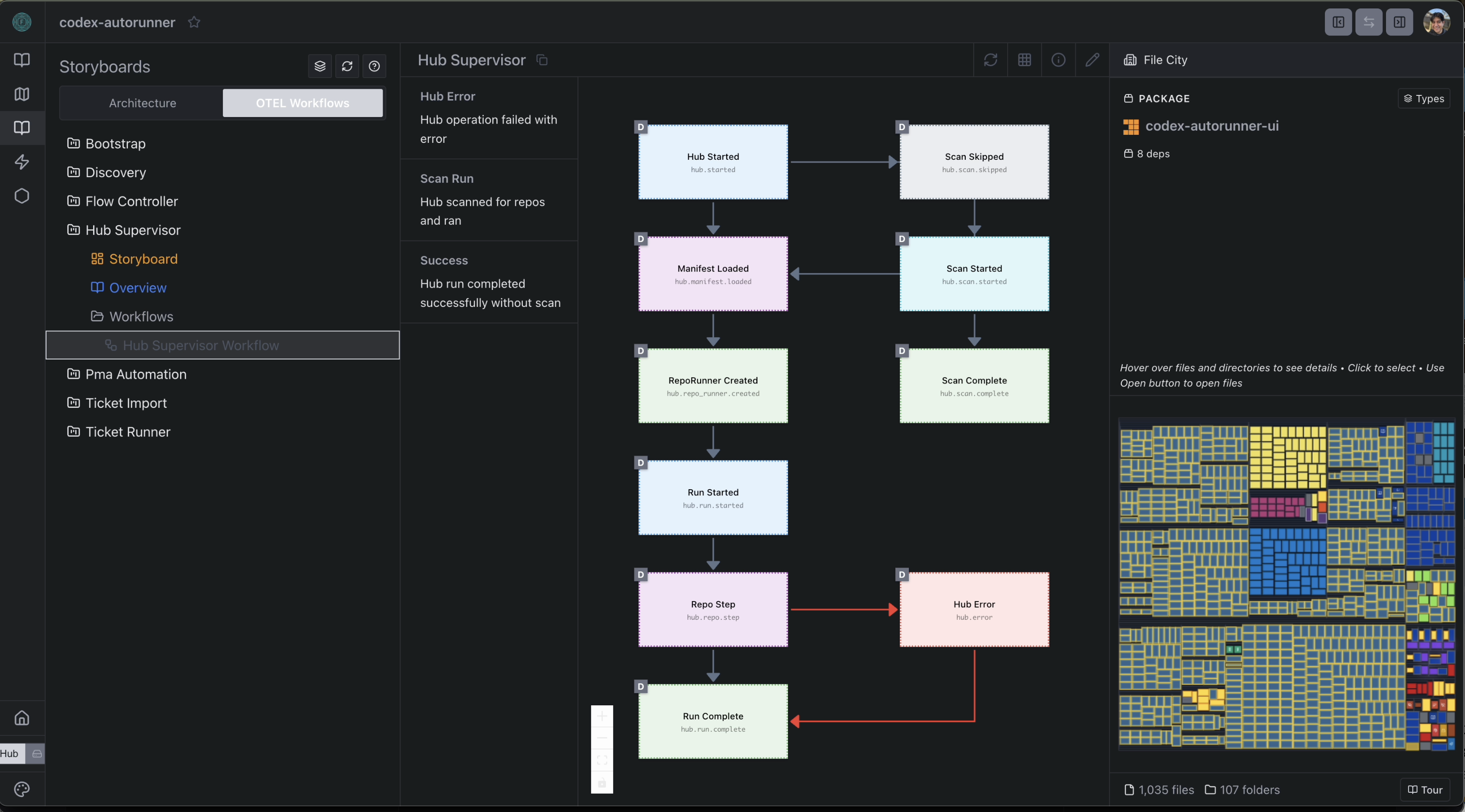Screen dimensions: 1465x812
Task: Select the OTEL Workflows tab
Action: tap(302, 103)
